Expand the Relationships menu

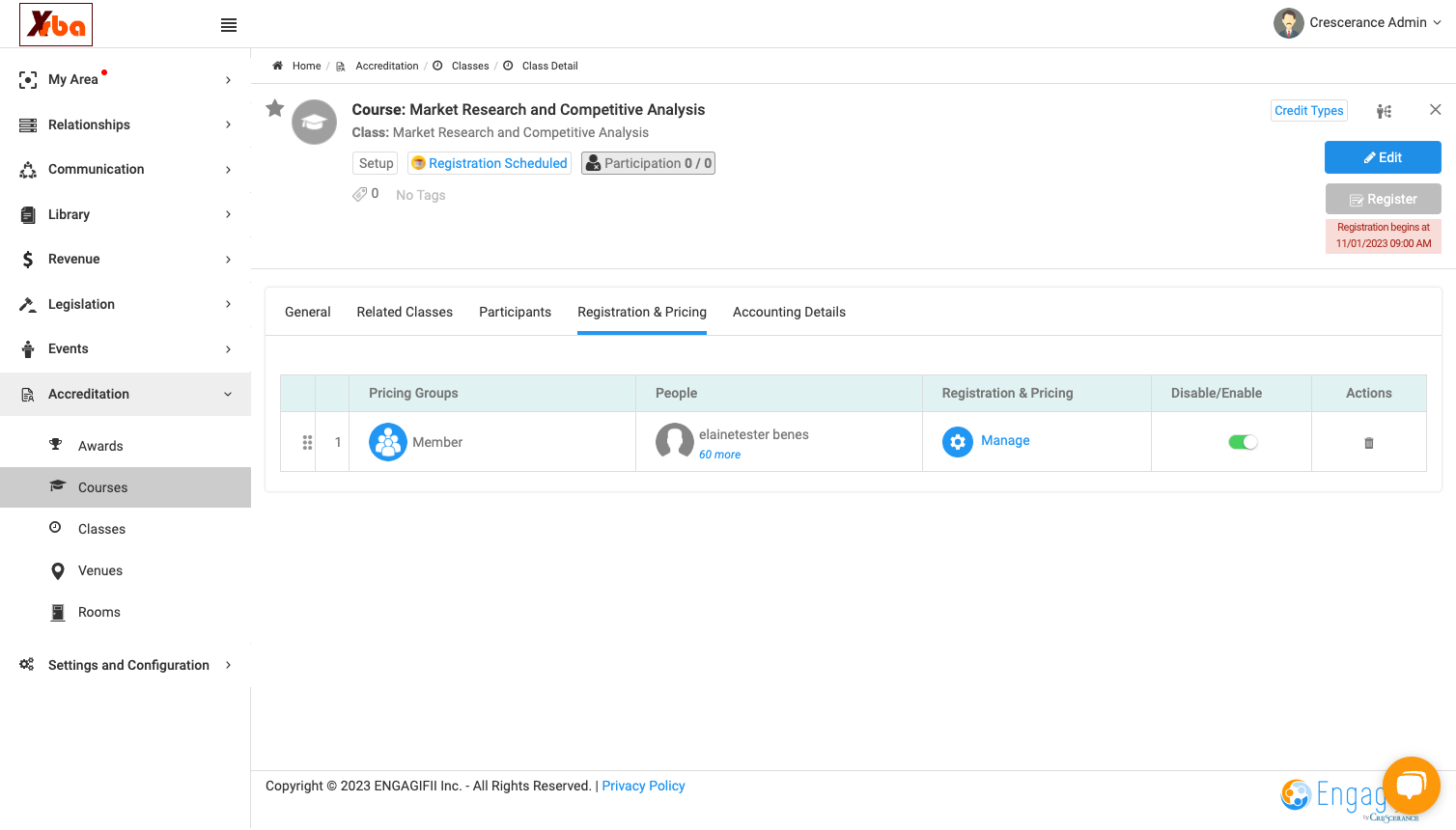[126, 124]
